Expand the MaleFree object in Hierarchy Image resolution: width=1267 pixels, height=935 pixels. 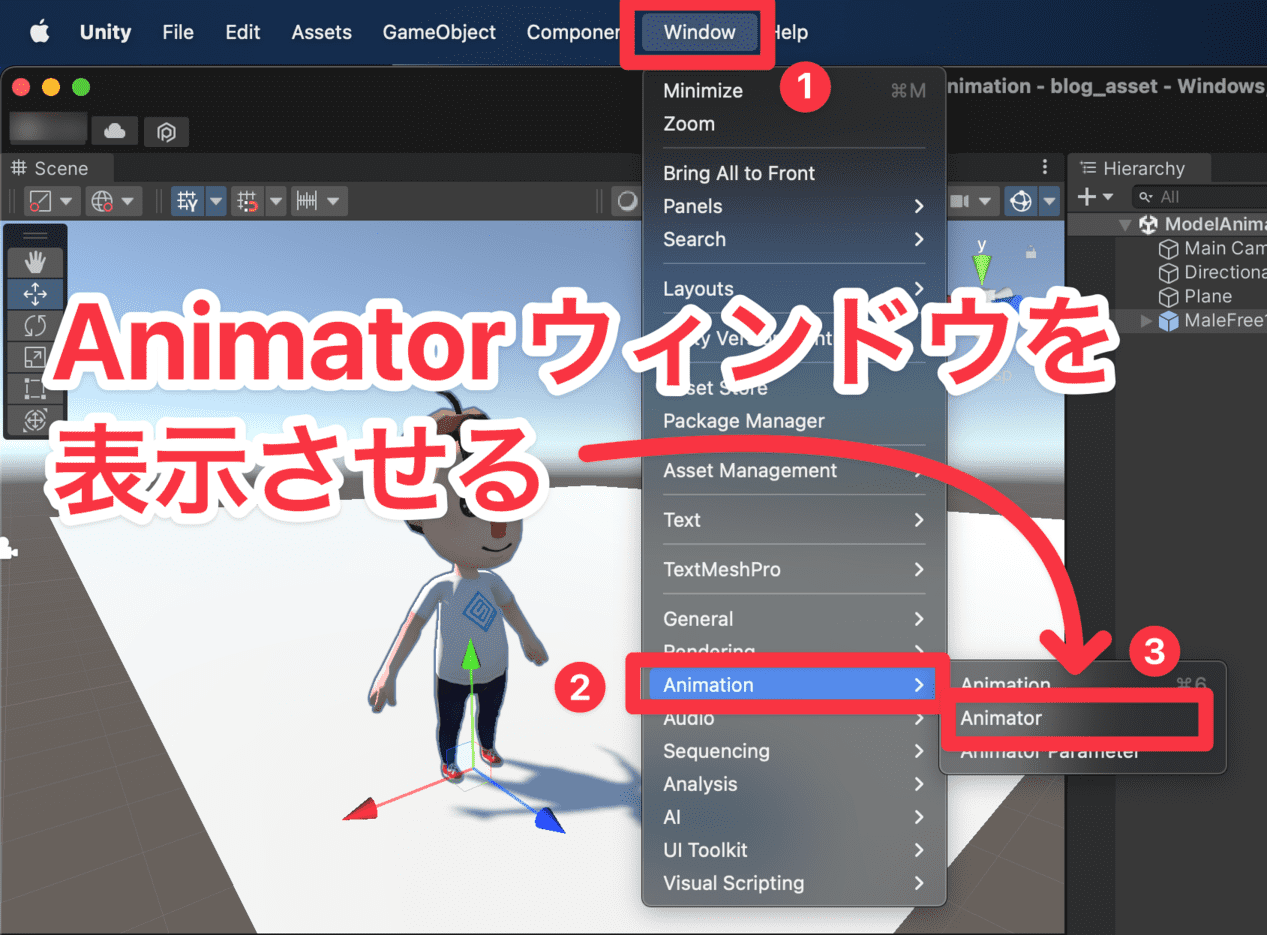click(x=1147, y=321)
